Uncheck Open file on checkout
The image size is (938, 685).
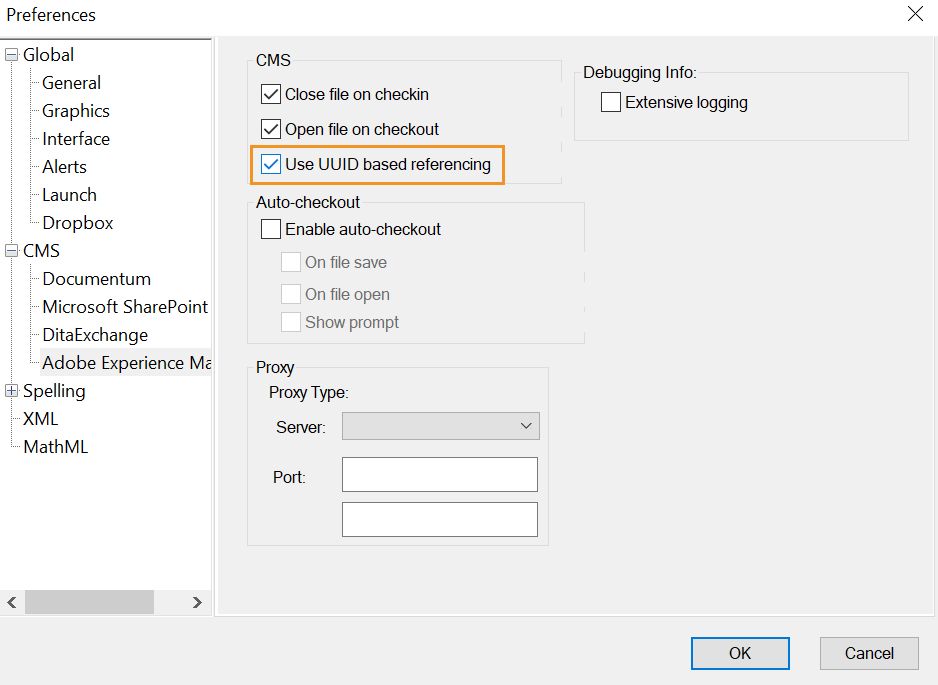click(271, 129)
